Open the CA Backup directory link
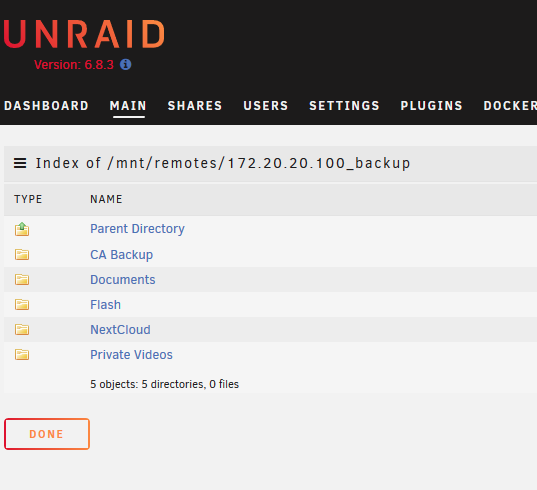Image resolution: width=537 pixels, height=490 pixels. pos(122,255)
